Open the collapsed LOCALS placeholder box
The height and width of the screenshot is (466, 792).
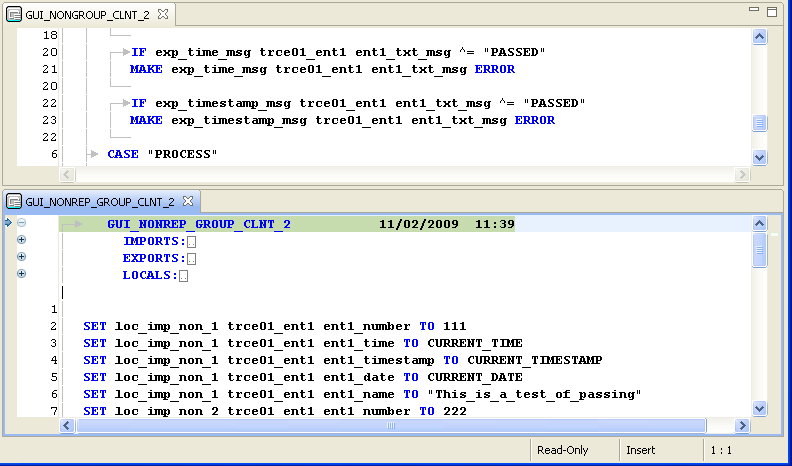pyautogui.click(x=183, y=276)
